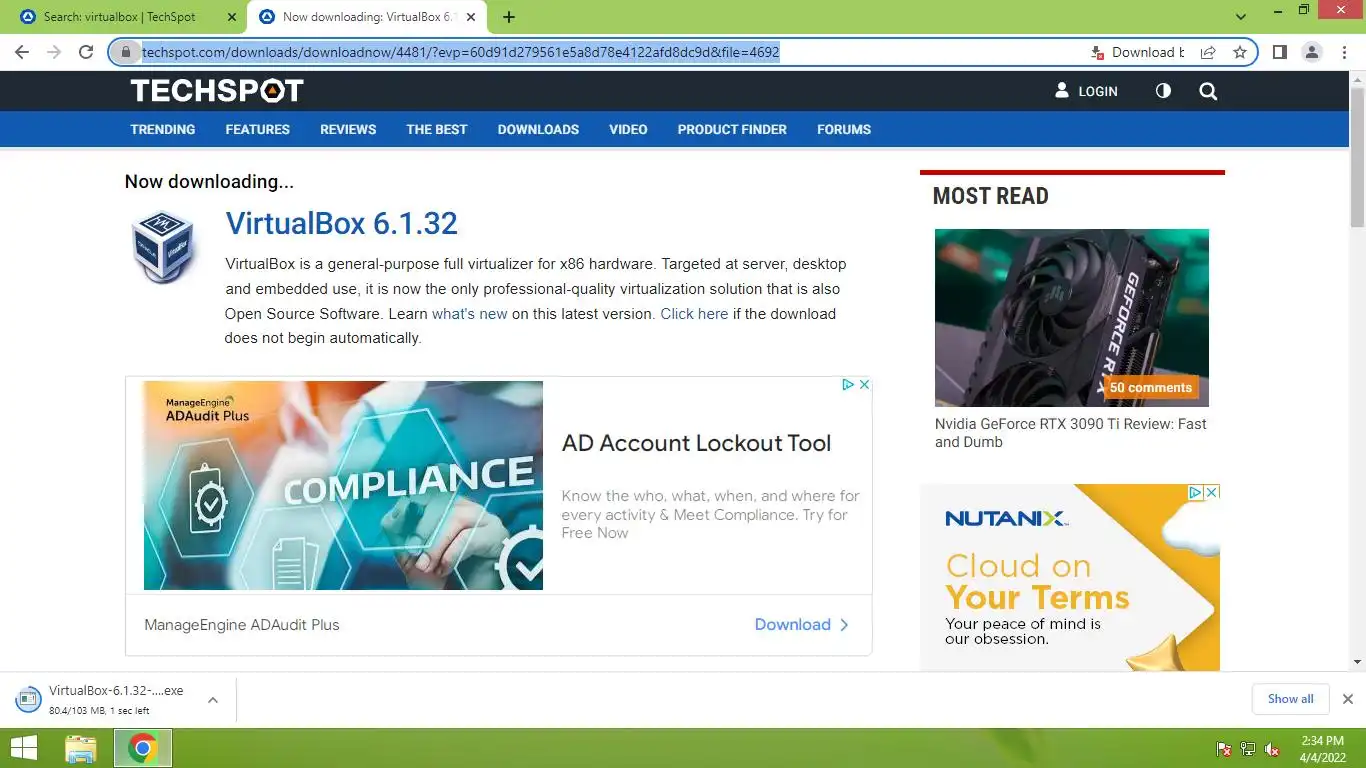Click the LOGIN user link
The width and height of the screenshot is (1366, 768).
point(1086,91)
